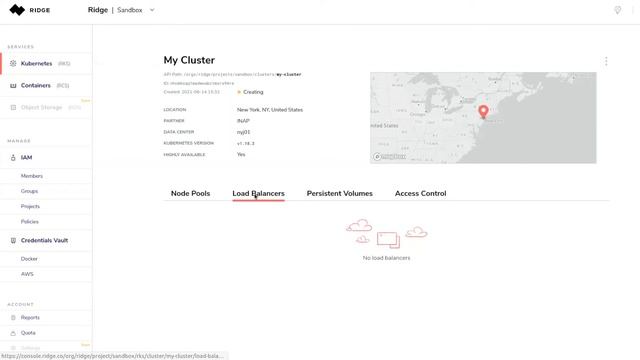Click the cluster location map
Image resolution: width=640 pixels, height=360 pixels.
coord(483,118)
